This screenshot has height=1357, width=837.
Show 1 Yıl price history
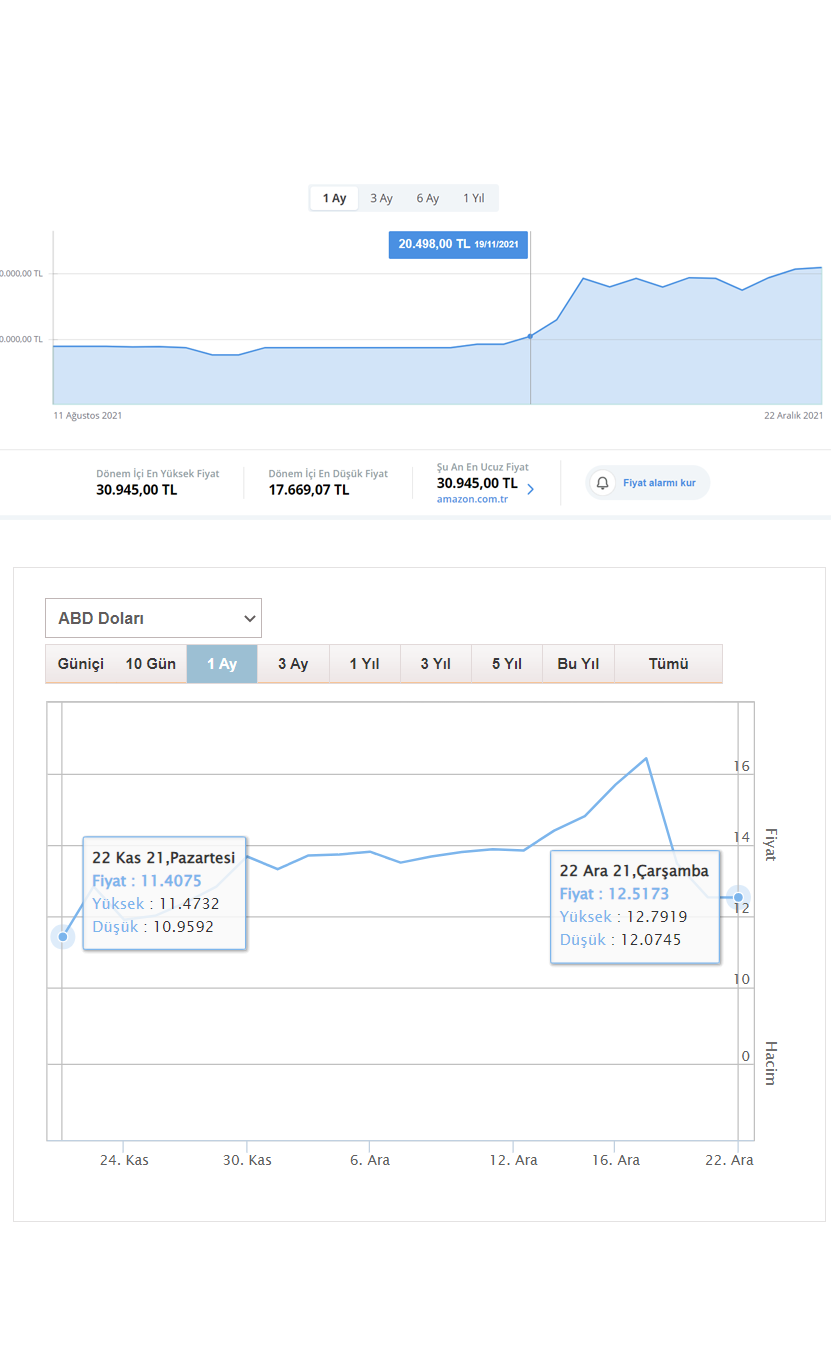[x=474, y=198]
